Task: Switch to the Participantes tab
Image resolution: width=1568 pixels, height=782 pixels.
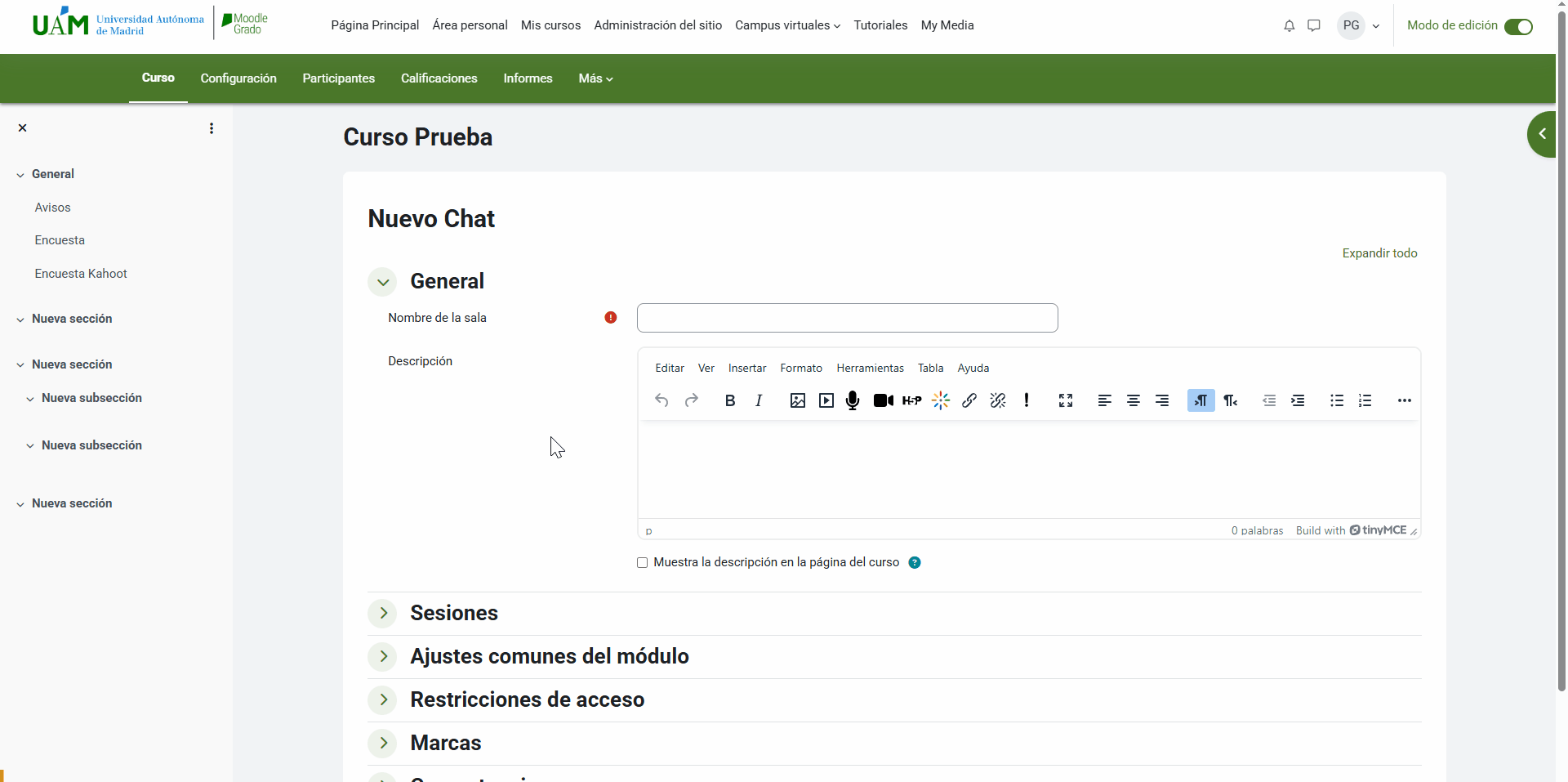Action: (x=338, y=78)
